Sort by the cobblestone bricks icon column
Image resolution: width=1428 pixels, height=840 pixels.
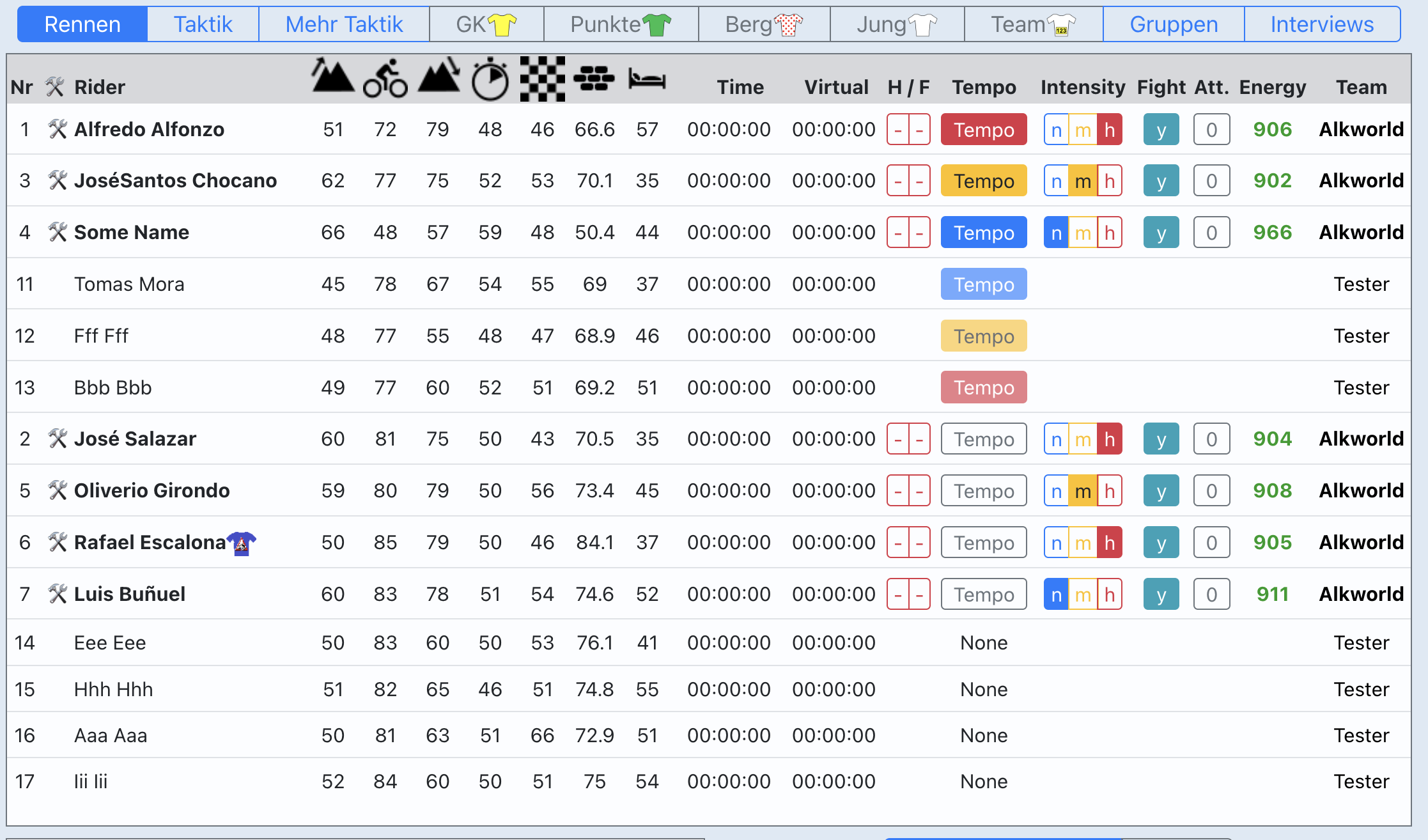point(594,78)
